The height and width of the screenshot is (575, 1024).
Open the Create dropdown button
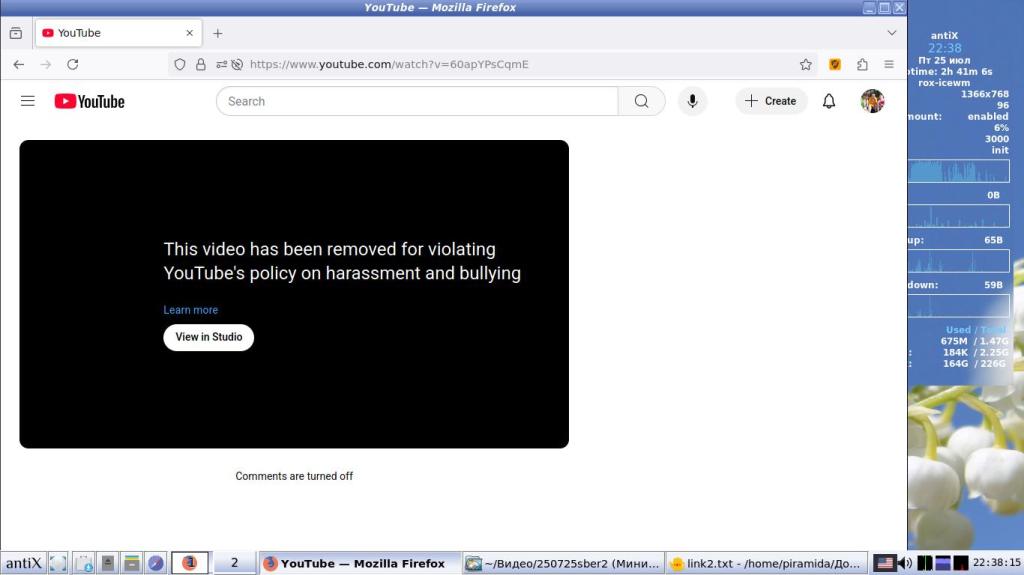pyautogui.click(x=771, y=101)
